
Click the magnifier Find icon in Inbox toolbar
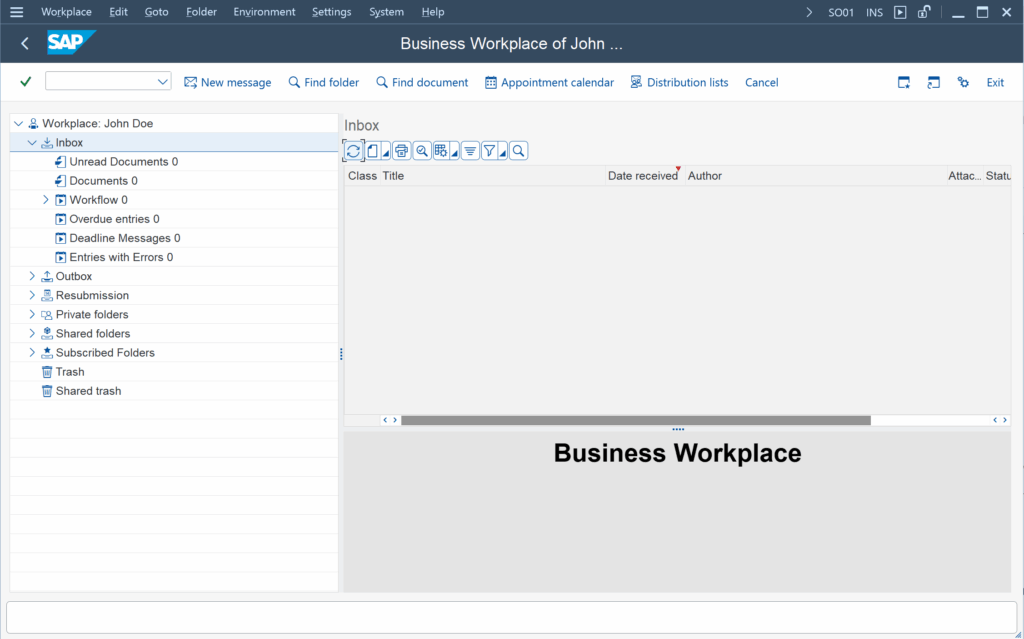pyautogui.click(x=518, y=151)
